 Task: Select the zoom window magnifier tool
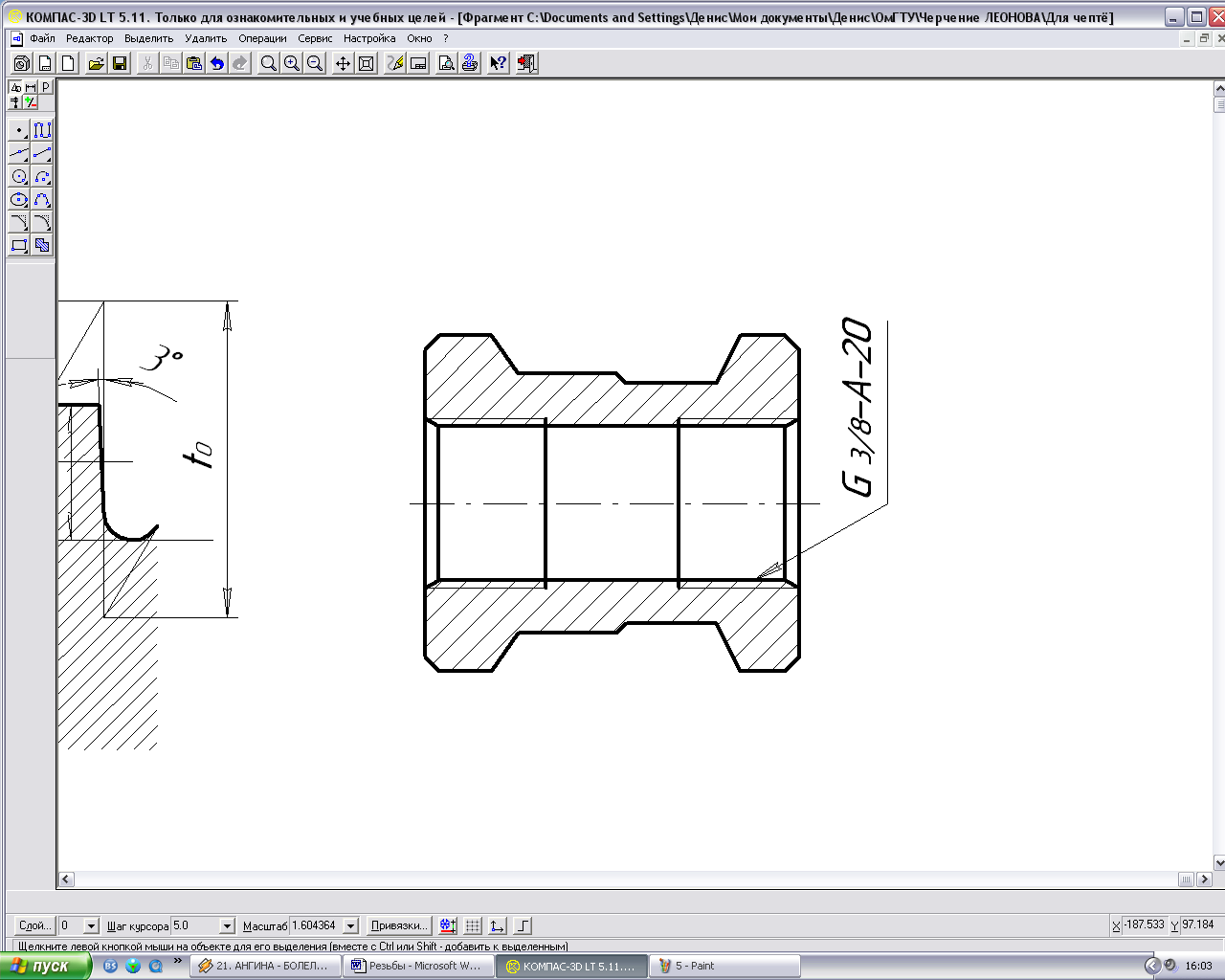coord(269,63)
